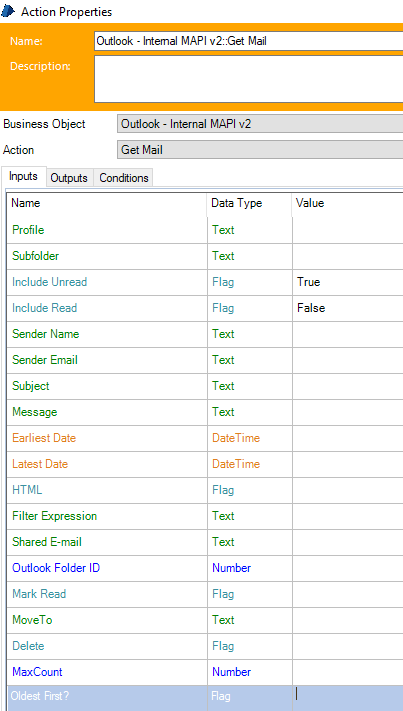
Task: Click the Business Object field
Action: click(x=260, y=124)
